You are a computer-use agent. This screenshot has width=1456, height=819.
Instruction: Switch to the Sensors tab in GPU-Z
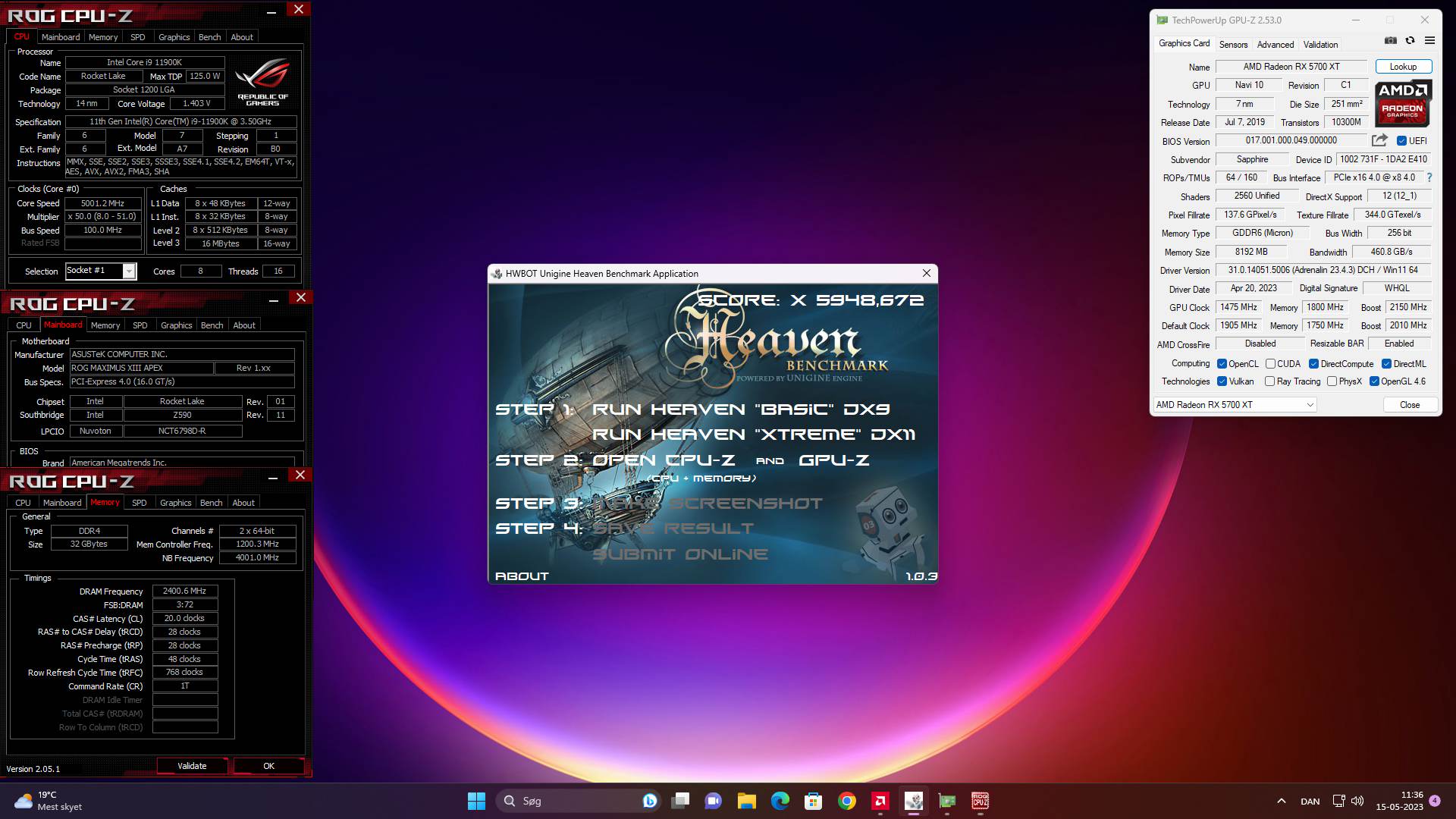(x=1233, y=45)
